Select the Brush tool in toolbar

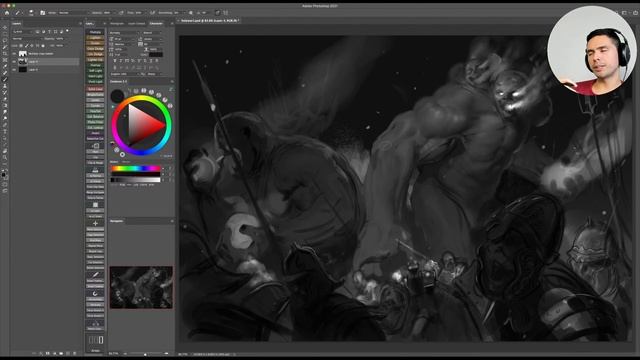(5, 80)
